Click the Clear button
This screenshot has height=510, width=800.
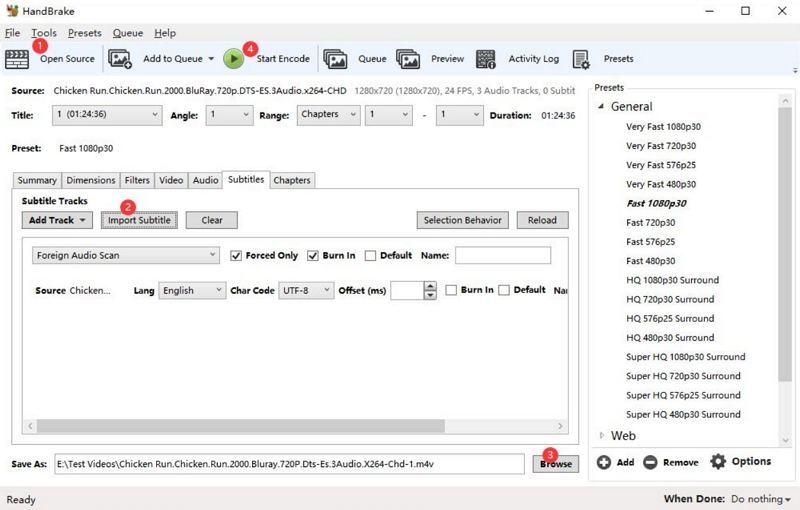212,220
